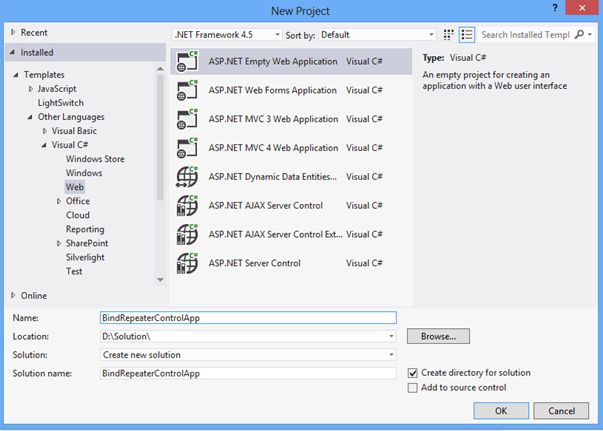Select the Cloud template category
Viewport: 603px width, 431px height.
(78, 215)
